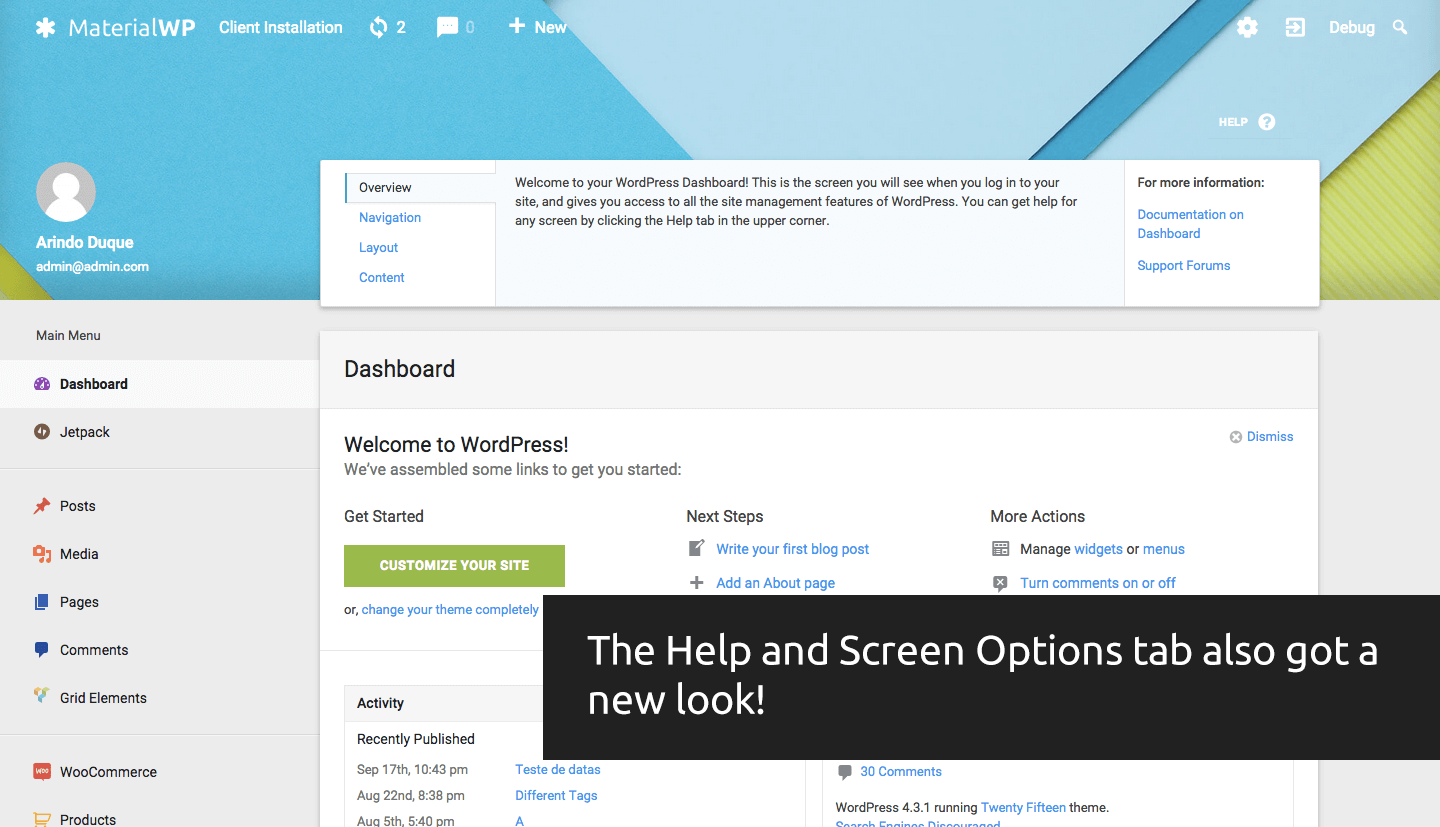1440x827 pixels.
Task: Click the Posts pushpin icon
Action: coord(42,506)
